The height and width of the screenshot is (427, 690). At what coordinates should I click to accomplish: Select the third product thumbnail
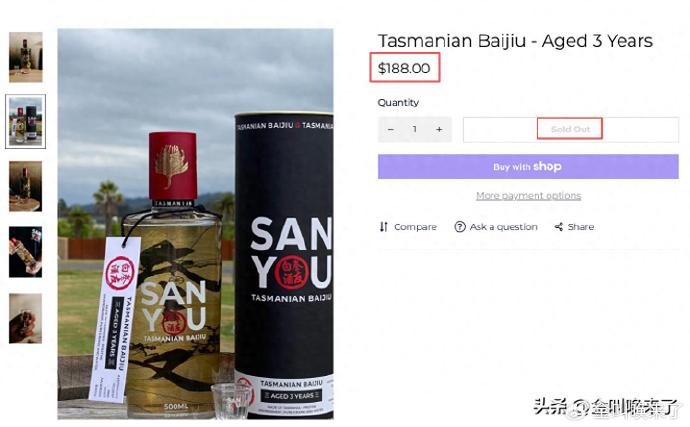click(x=26, y=186)
